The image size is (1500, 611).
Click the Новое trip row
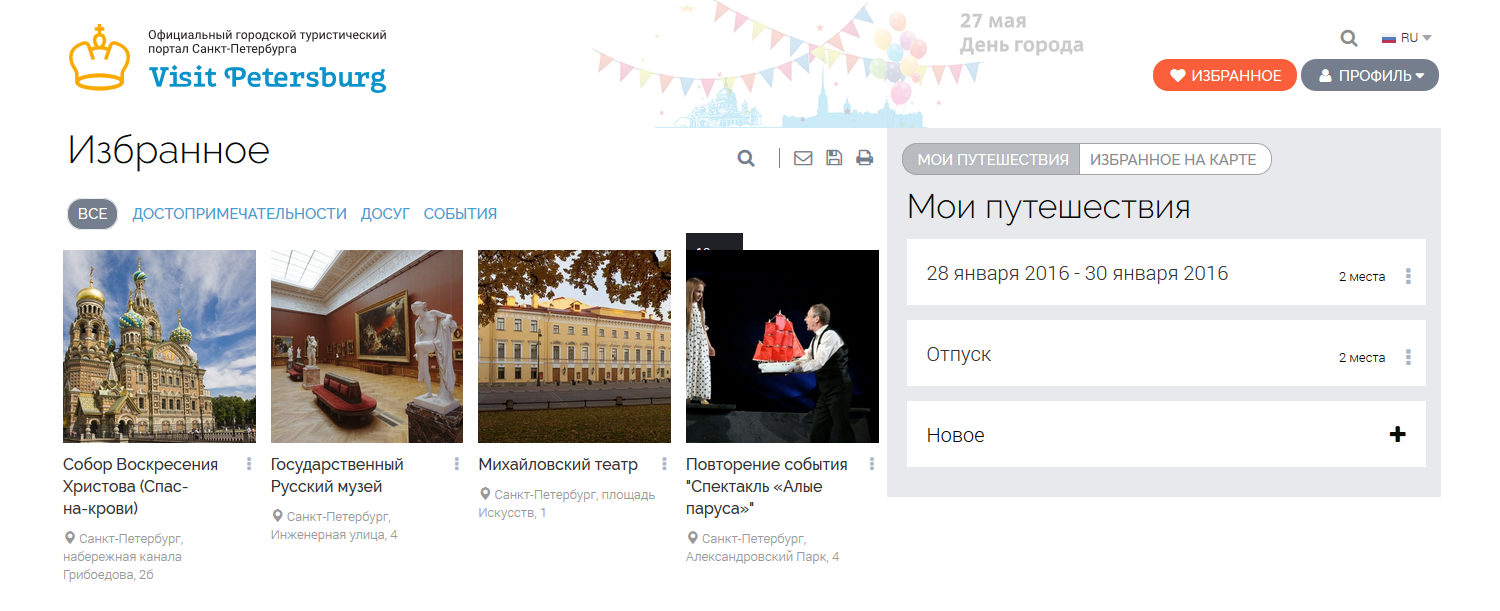point(1166,434)
